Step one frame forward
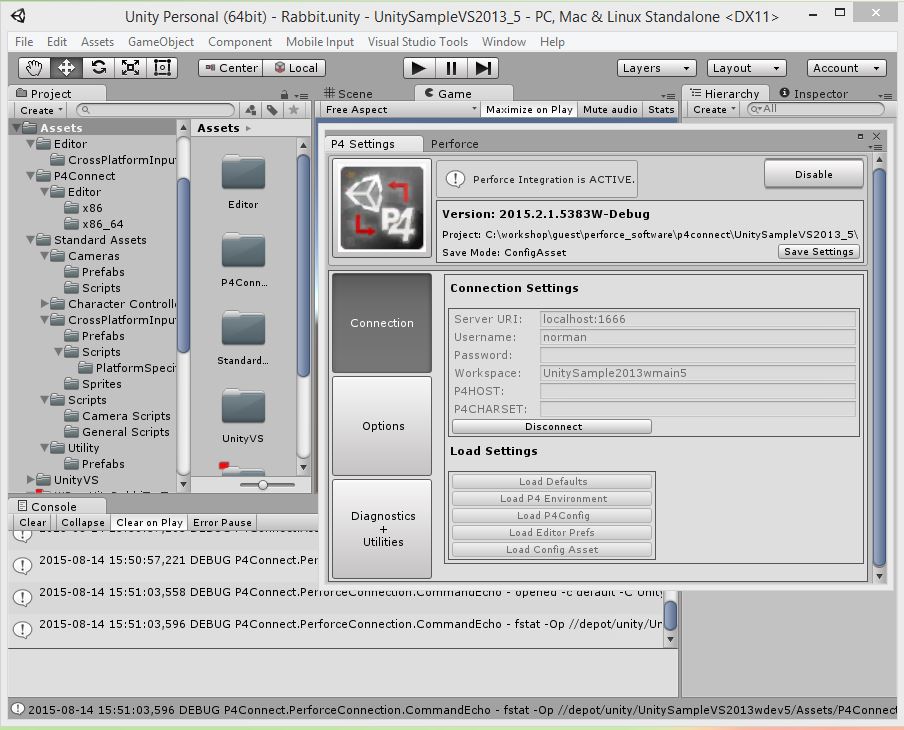904x730 pixels. click(x=483, y=68)
